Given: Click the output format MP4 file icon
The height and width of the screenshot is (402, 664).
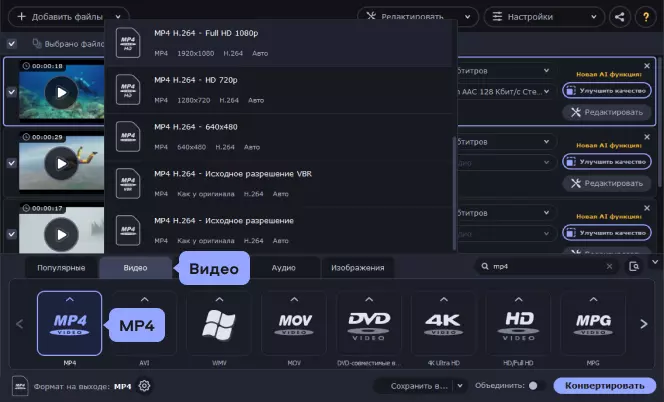Looking at the screenshot, I should pyautogui.click(x=20, y=385).
